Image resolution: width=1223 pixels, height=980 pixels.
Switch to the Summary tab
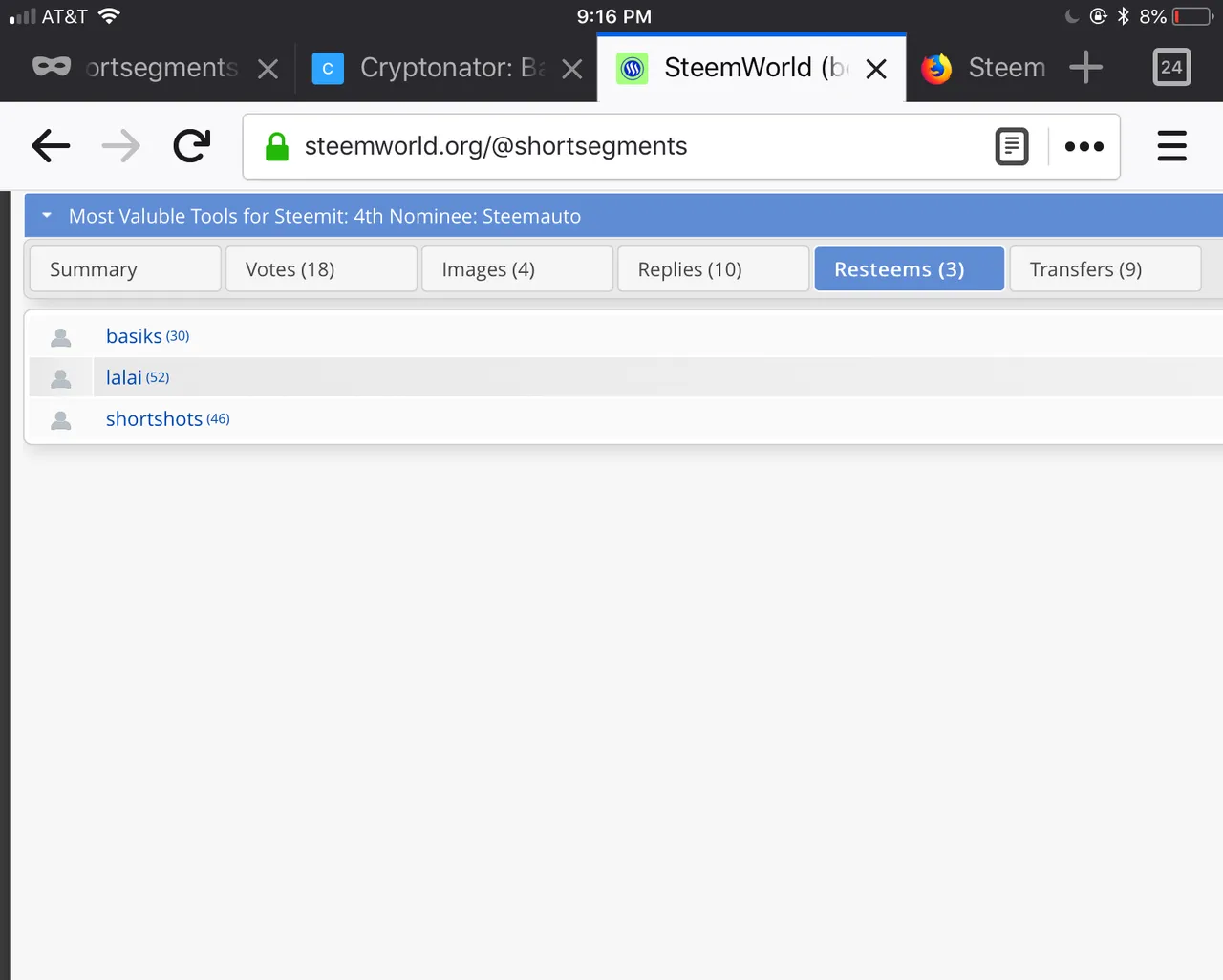[125, 269]
